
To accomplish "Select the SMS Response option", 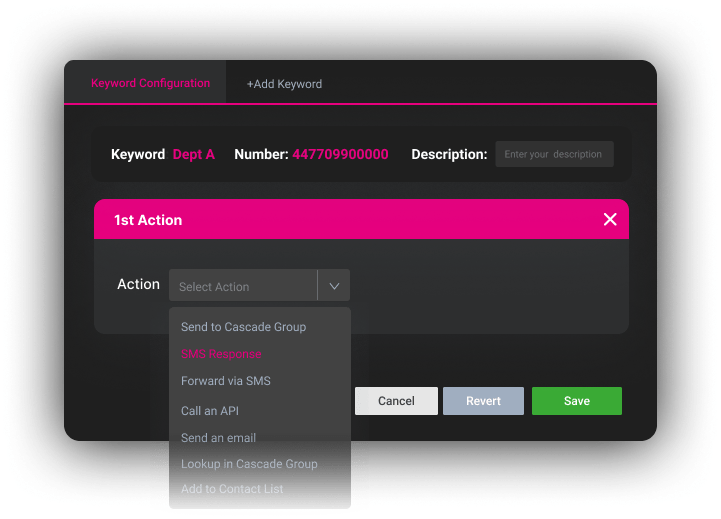I will (x=221, y=354).
